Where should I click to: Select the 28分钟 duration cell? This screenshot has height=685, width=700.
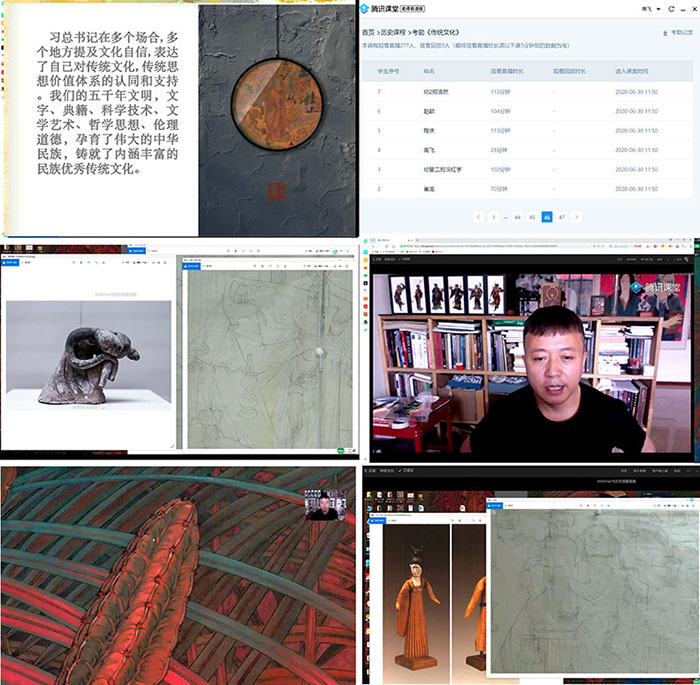(x=499, y=150)
